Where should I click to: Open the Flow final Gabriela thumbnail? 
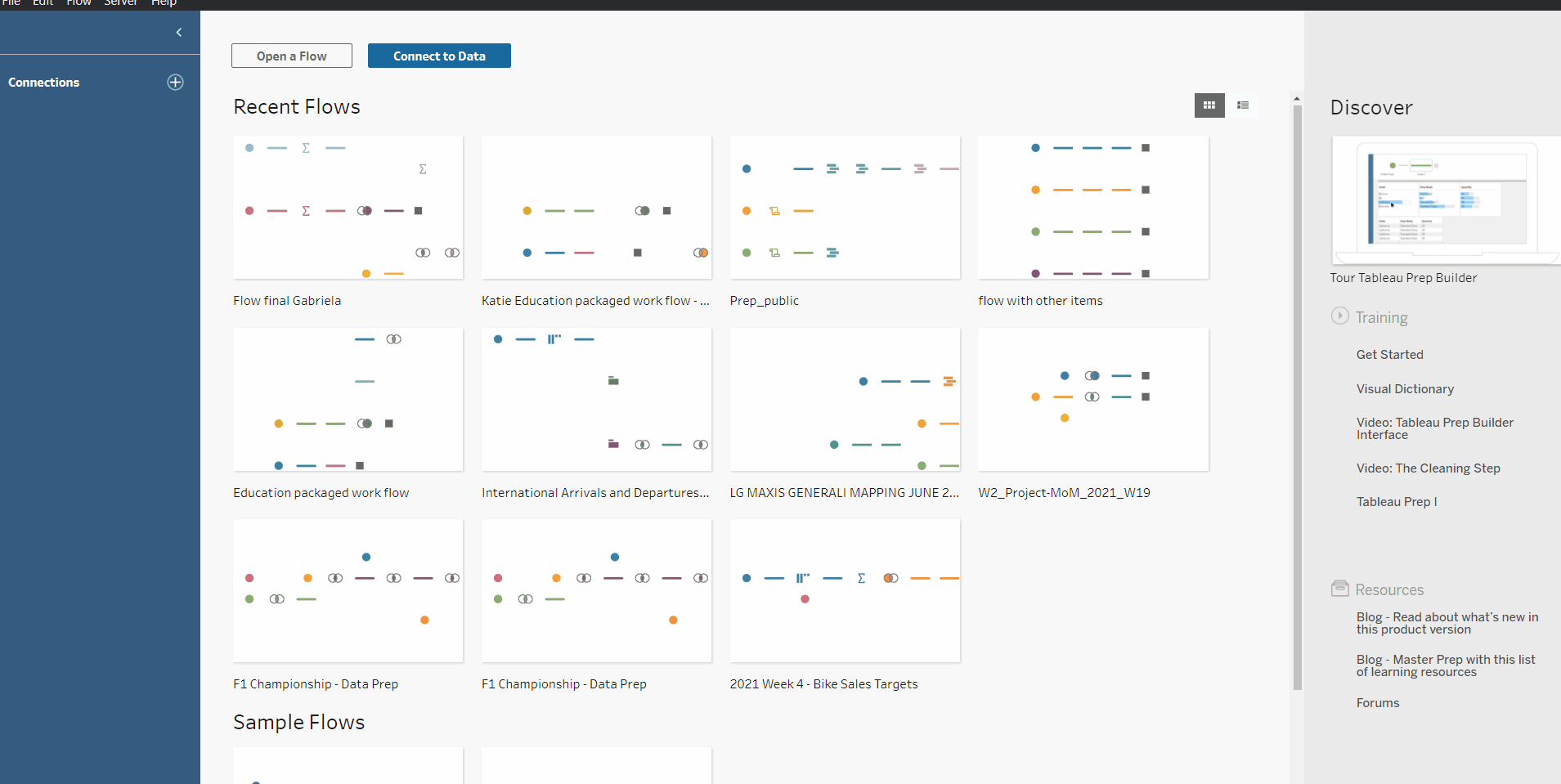348,208
